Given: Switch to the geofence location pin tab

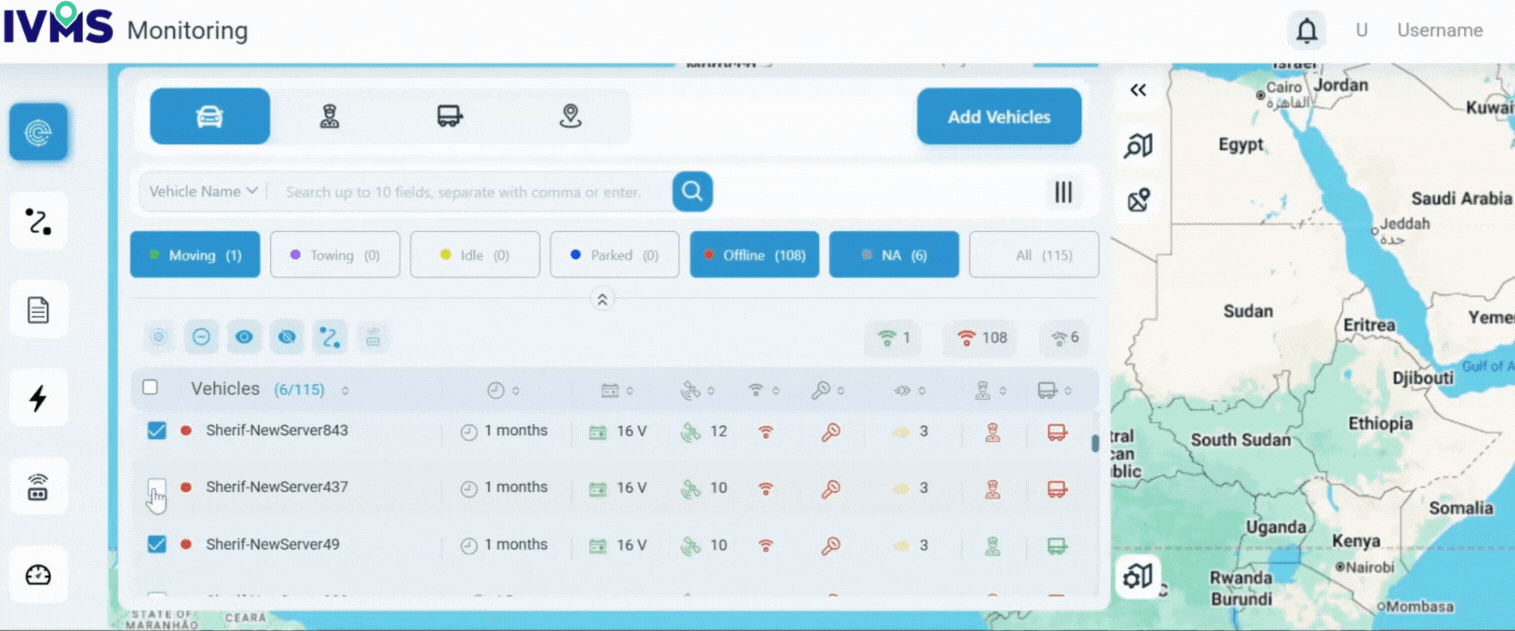Looking at the screenshot, I should (570, 117).
